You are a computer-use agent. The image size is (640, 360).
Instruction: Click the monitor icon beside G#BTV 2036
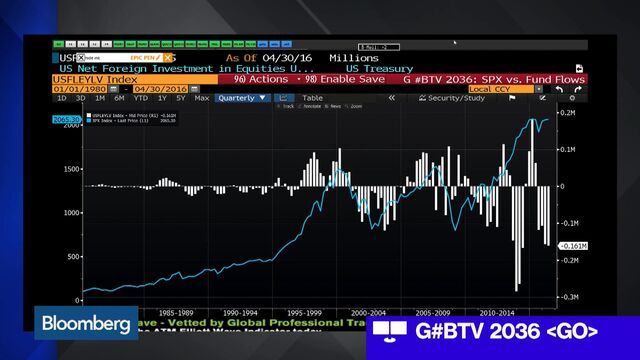click(389, 332)
